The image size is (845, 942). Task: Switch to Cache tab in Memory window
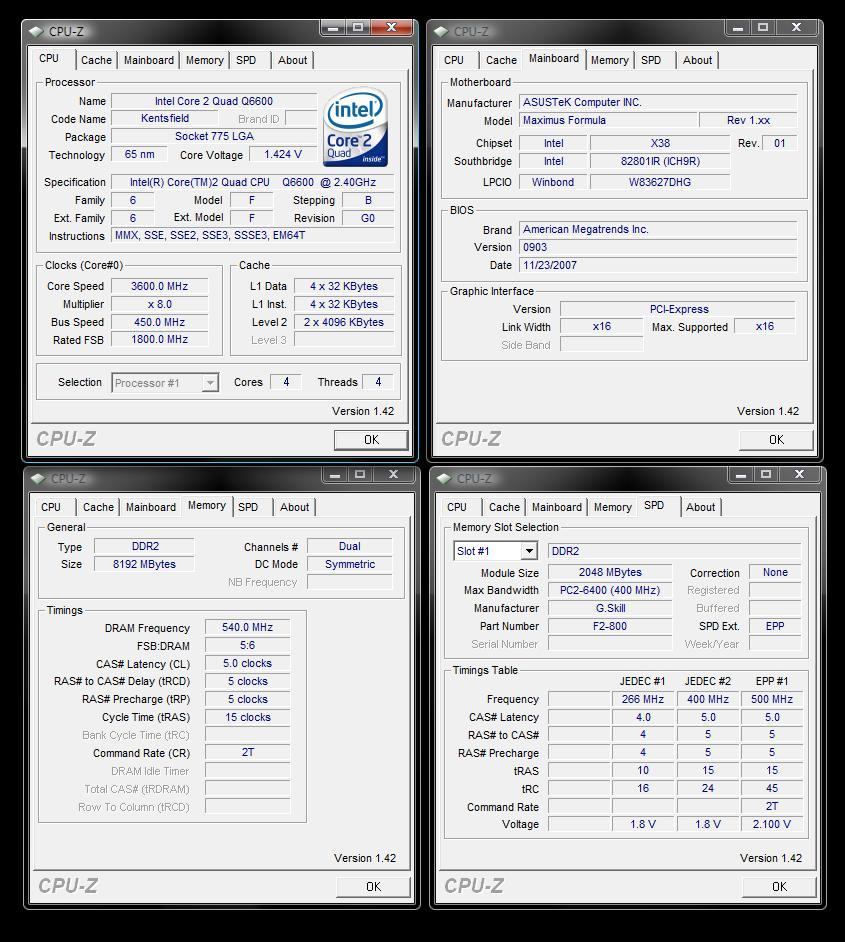click(x=98, y=507)
